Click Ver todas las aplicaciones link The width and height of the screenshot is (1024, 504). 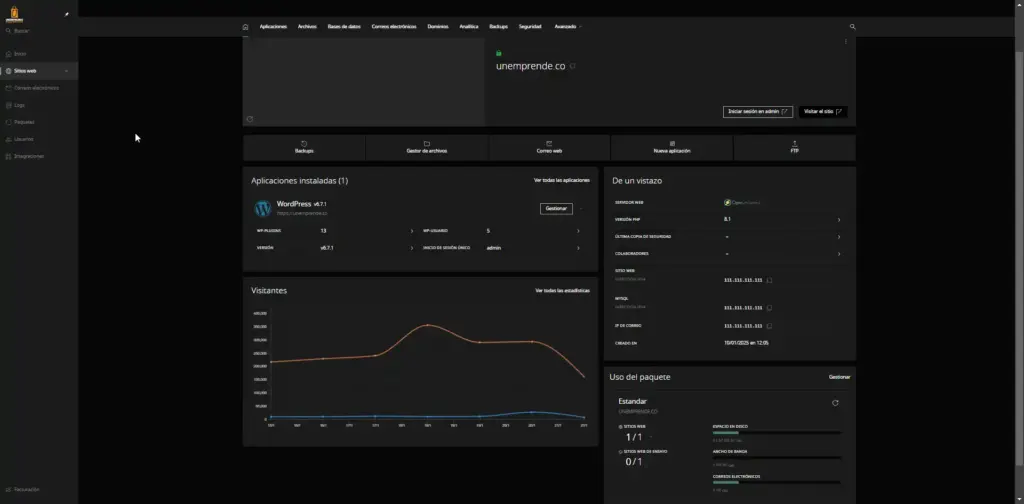pyautogui.click(x=562, y=180)
